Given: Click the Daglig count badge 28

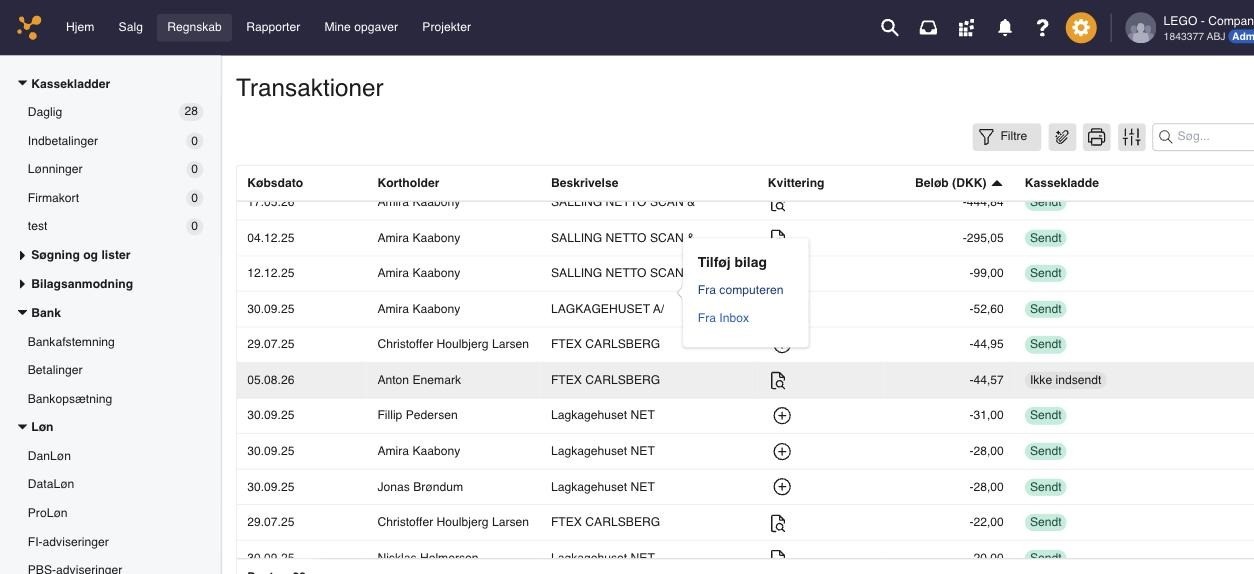Looking at the screenshot, I should (x=191, y=112).
